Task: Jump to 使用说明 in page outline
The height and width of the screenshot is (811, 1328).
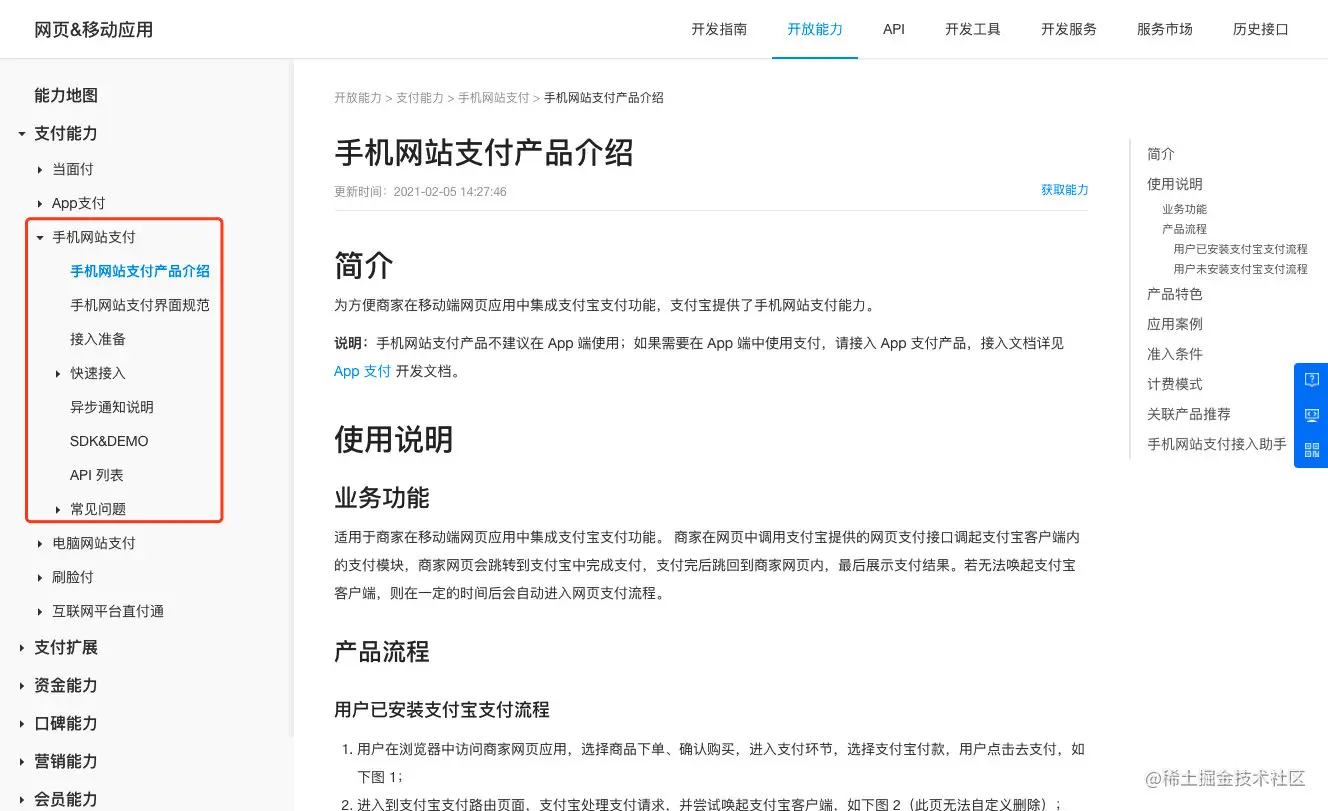Action: tap(1175, 184)
